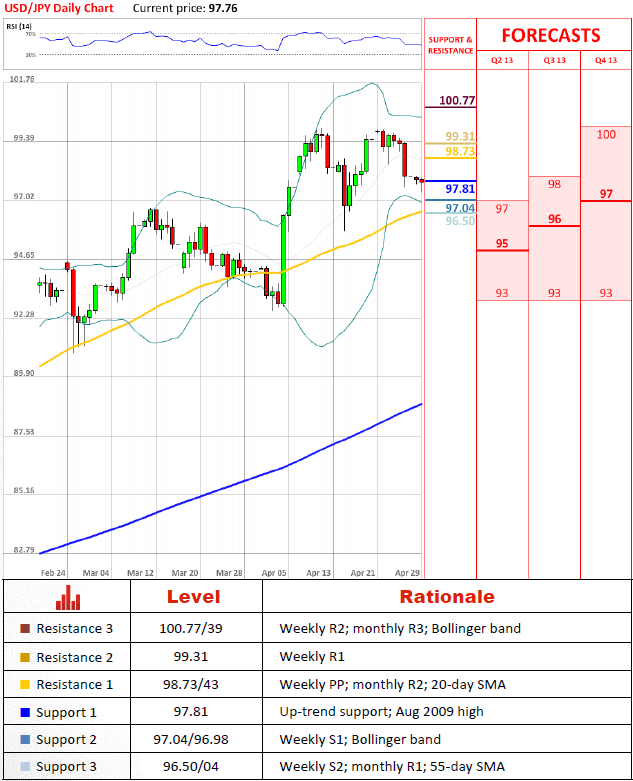Click the Q3 13 forecast high value 98
The image size is (633, 781).
[x=554, y=184]
